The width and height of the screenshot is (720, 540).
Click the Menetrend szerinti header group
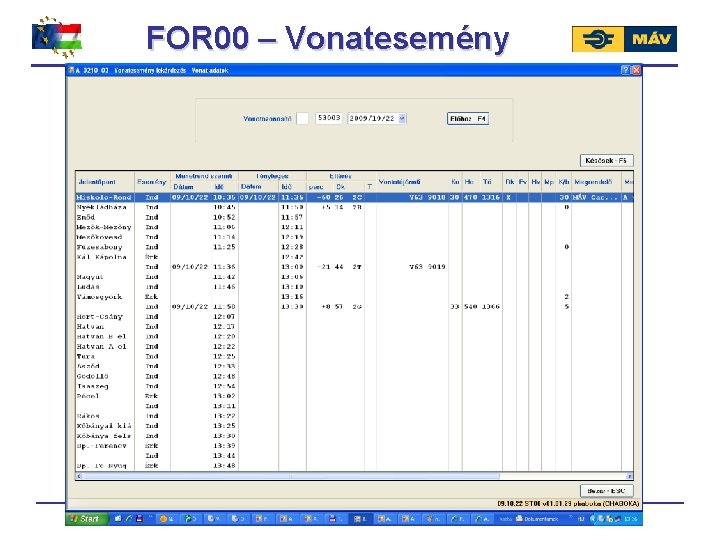click(204, 176)
